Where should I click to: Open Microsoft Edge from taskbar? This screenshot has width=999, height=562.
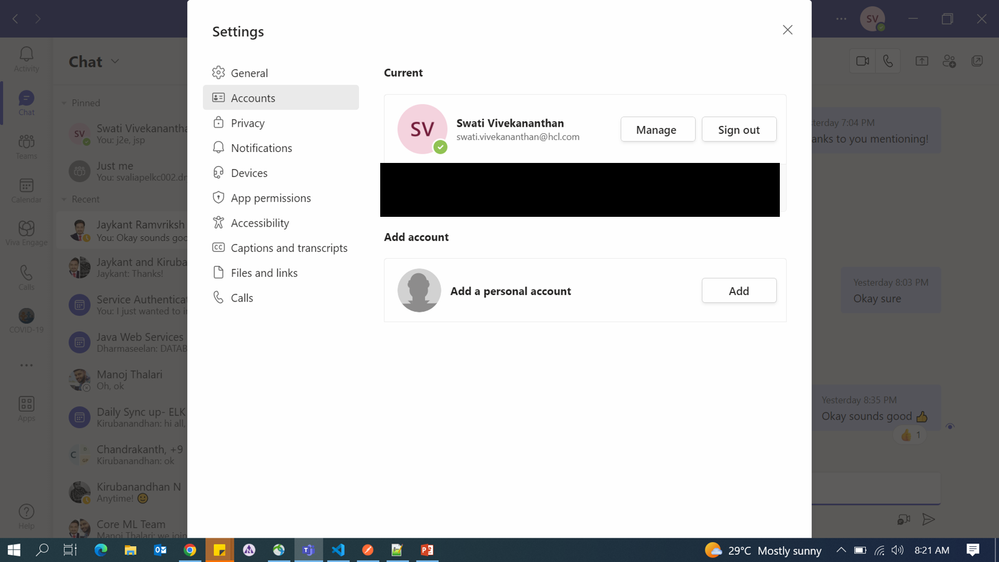[101, 550]
